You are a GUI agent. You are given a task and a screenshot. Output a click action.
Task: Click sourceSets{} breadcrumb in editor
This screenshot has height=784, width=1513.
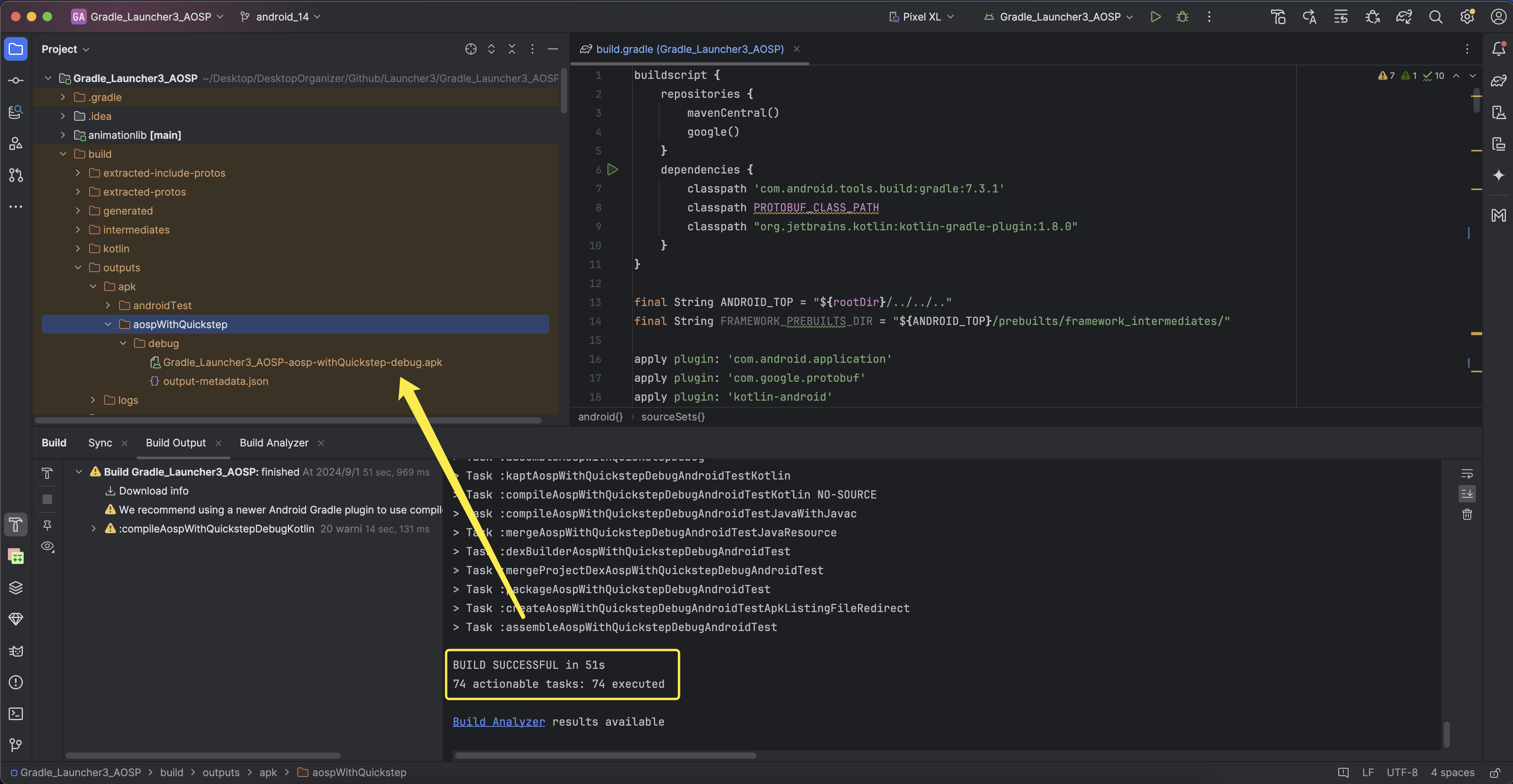(x=672, y=417)
